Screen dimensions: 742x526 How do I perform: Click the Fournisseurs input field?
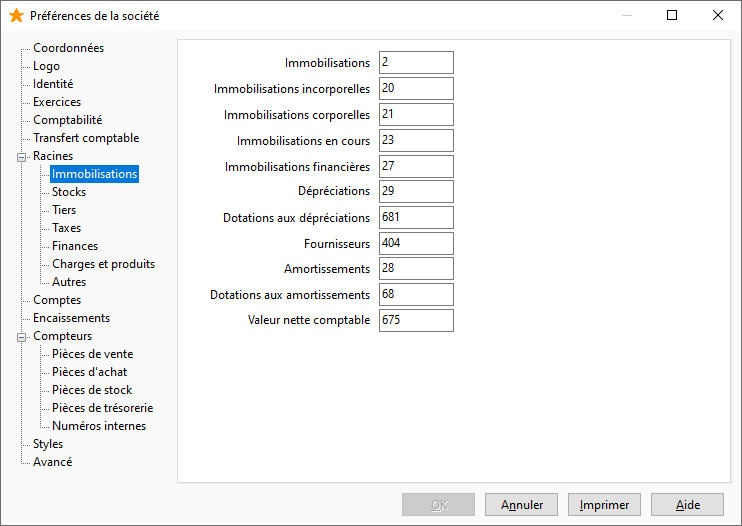coord(416,244)
